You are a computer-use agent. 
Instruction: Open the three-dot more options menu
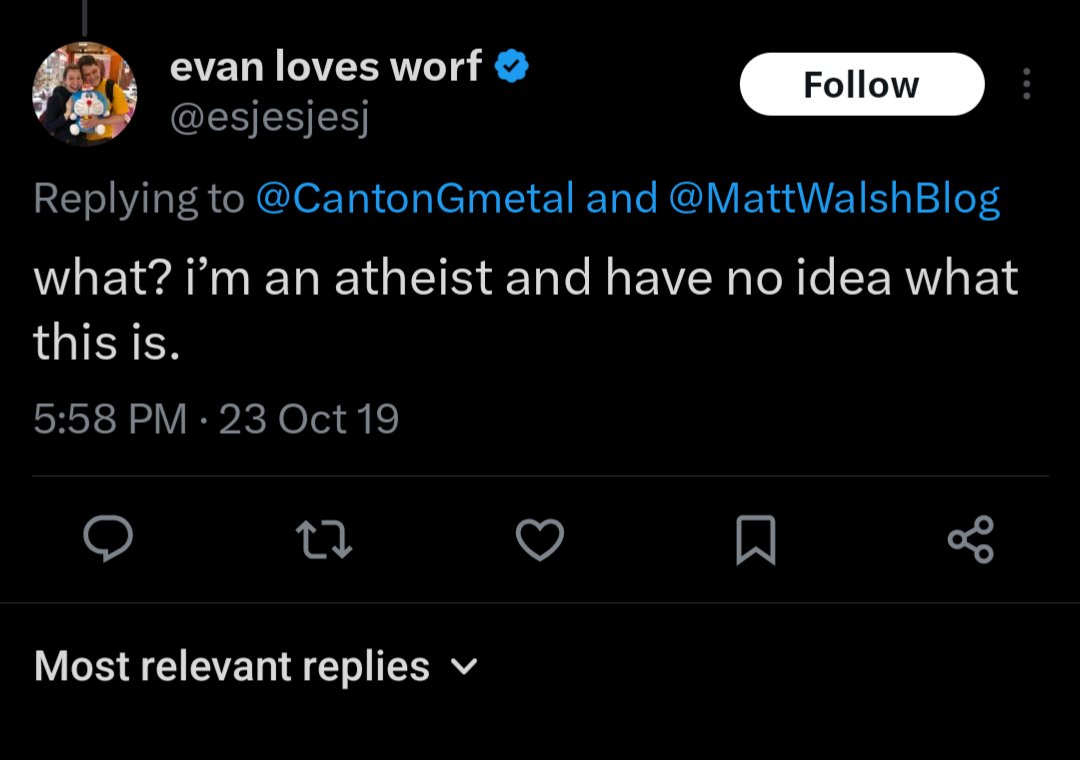click(1027, 84)
